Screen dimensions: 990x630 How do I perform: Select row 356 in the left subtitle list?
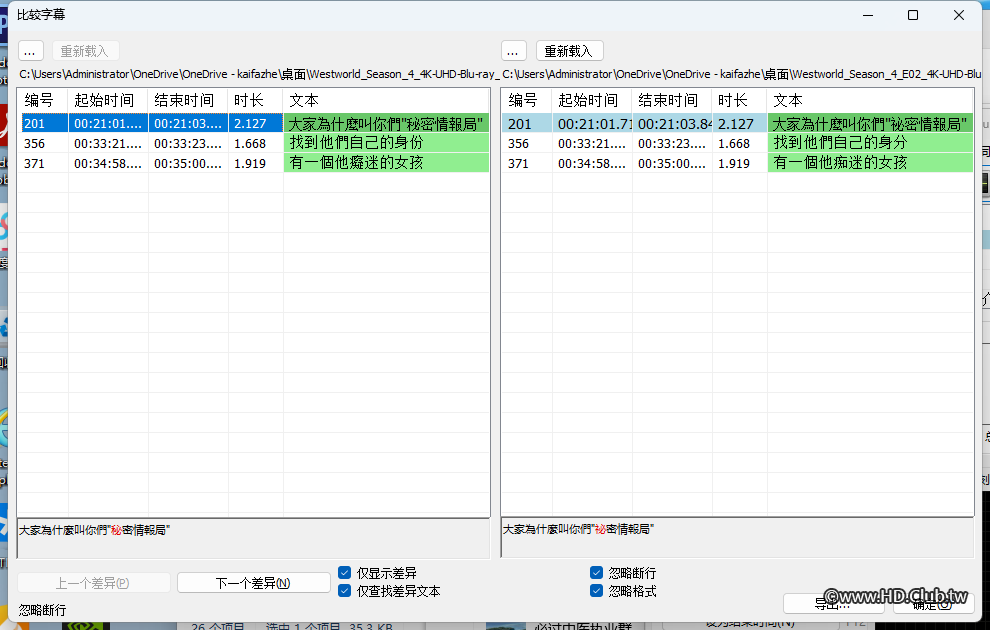(x=253, y=143)
